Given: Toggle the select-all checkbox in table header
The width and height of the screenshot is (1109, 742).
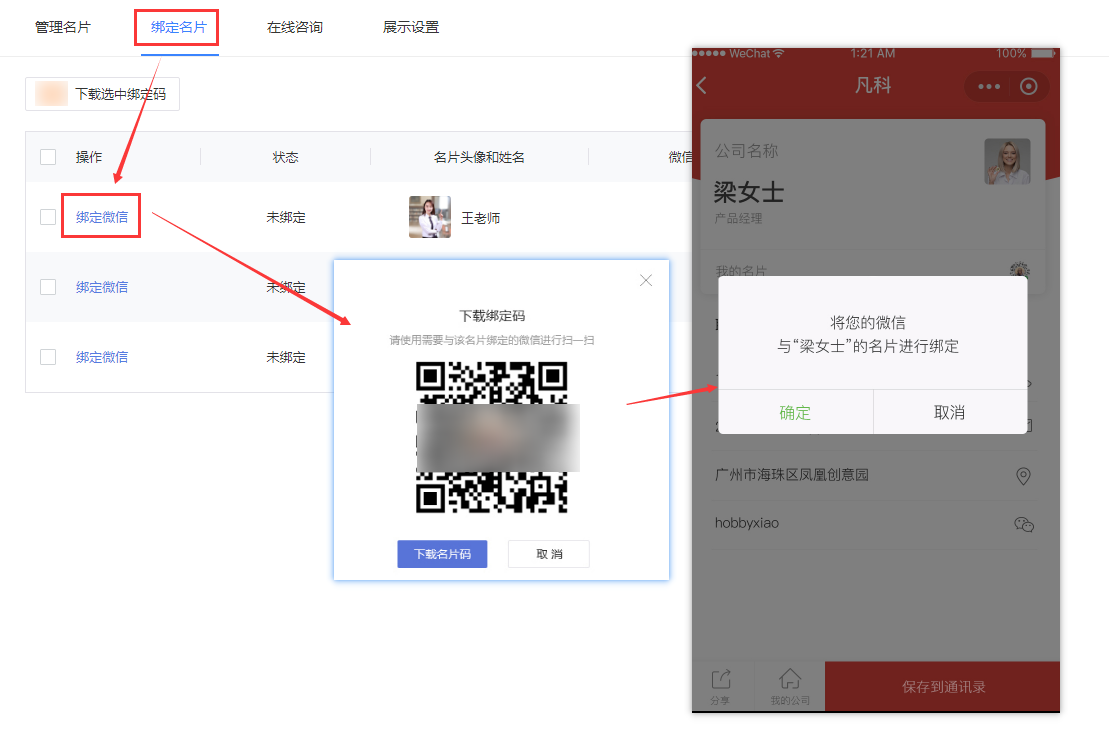Looking at the screenshot, I should [x=48, y=157].
